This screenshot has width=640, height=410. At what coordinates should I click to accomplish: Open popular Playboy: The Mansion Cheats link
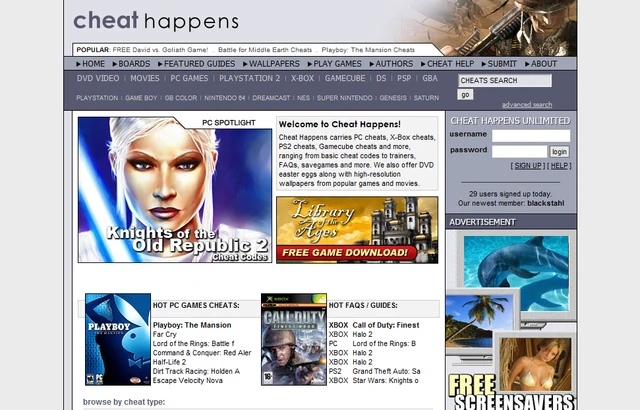tap(368, 50)
